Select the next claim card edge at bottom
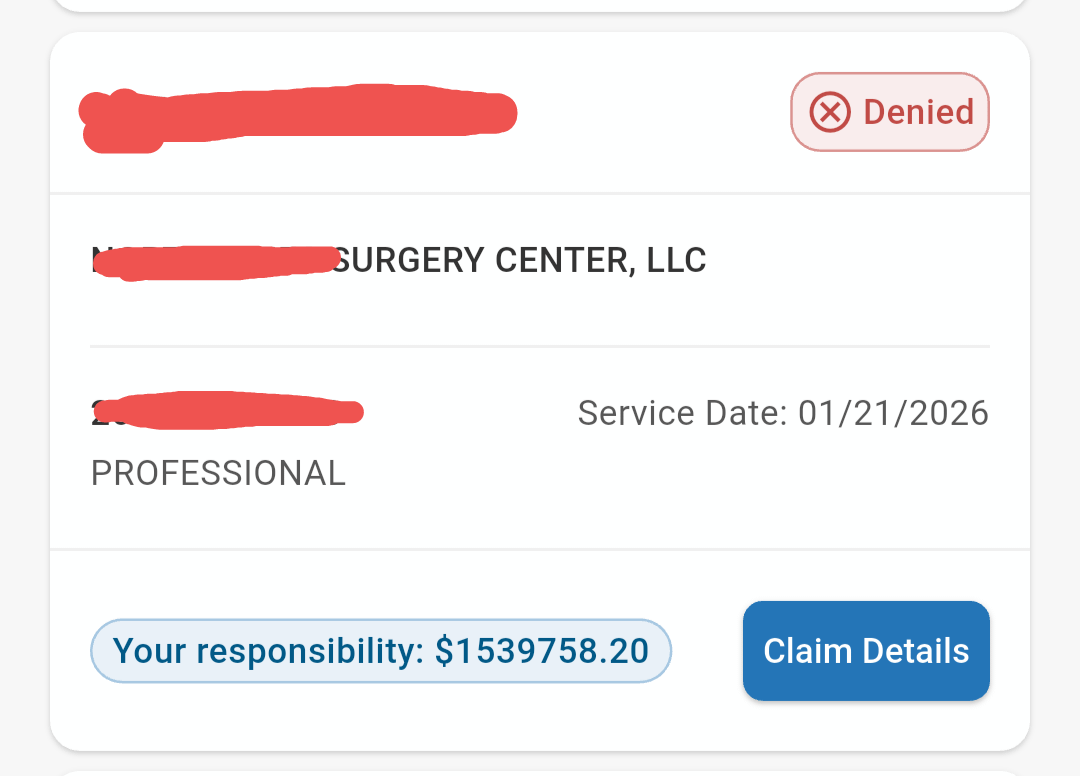This screenshot has width=1080, height=776. coord(540,772)
